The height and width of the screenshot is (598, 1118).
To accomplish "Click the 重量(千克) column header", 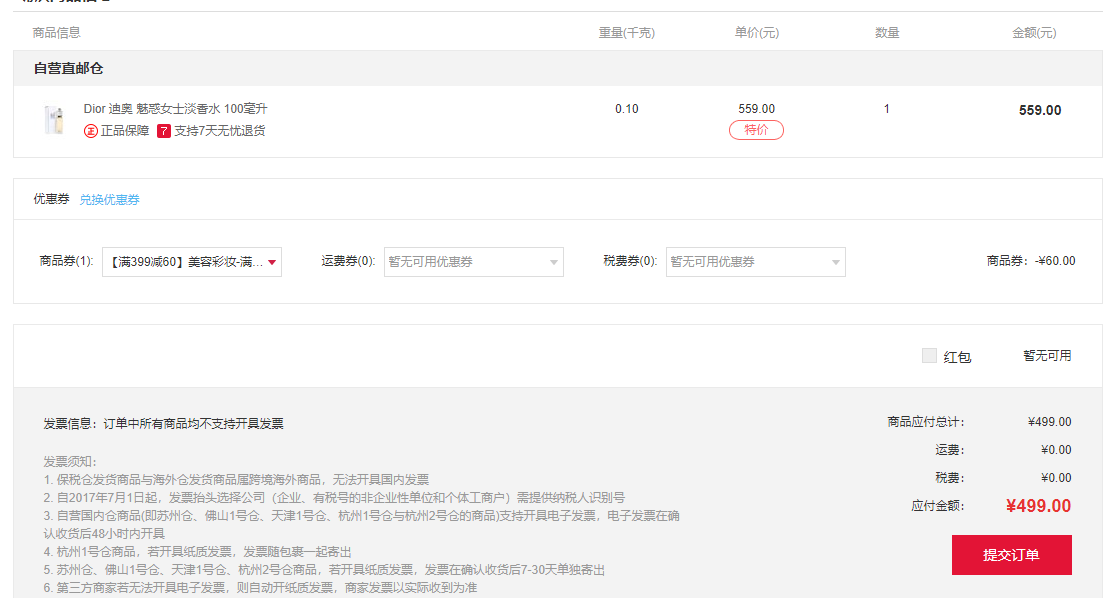I will (627, 33).
